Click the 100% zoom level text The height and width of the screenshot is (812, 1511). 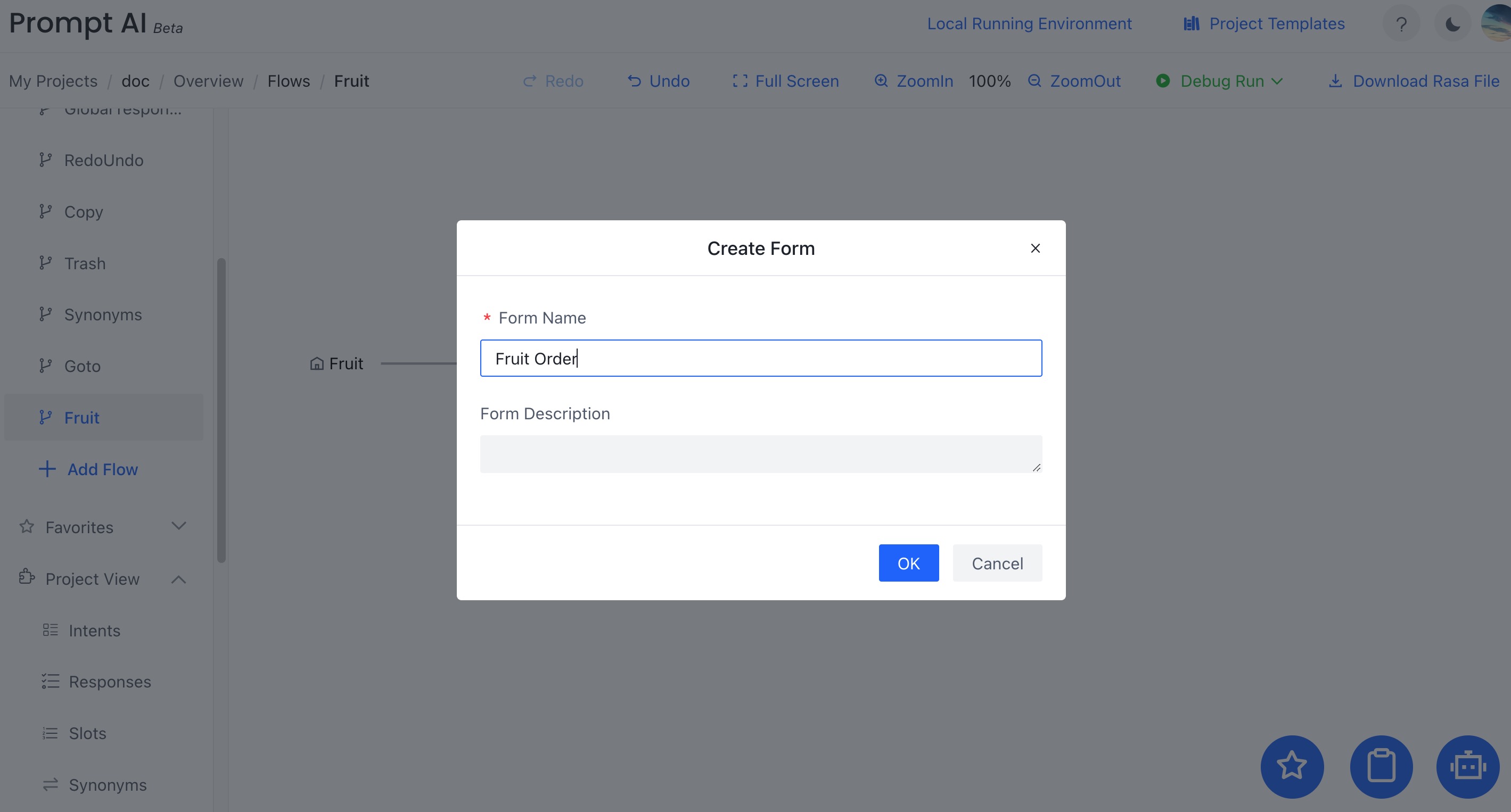[990, 81]
